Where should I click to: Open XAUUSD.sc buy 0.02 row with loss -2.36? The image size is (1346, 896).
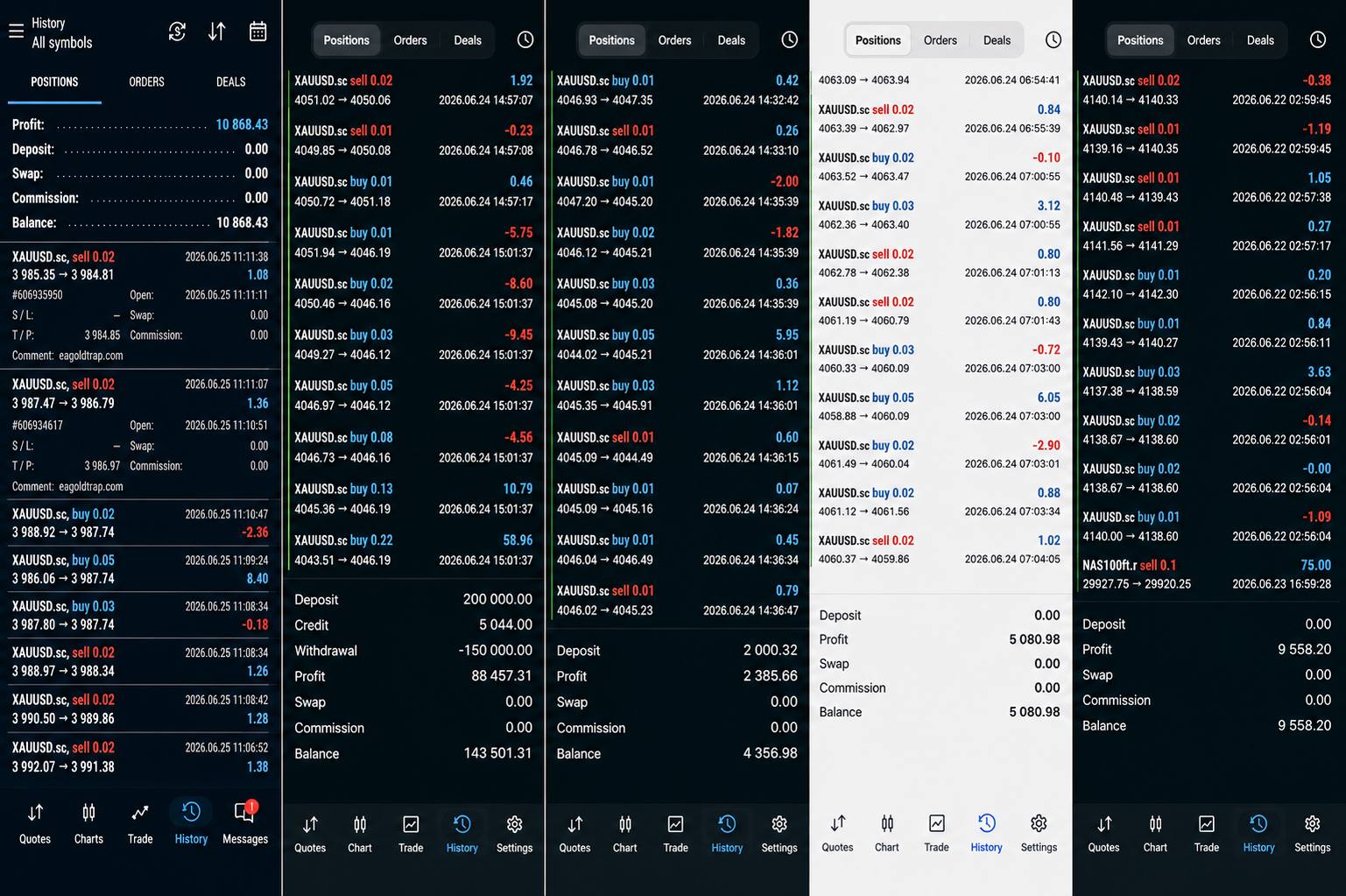click(x=140, y=523)
